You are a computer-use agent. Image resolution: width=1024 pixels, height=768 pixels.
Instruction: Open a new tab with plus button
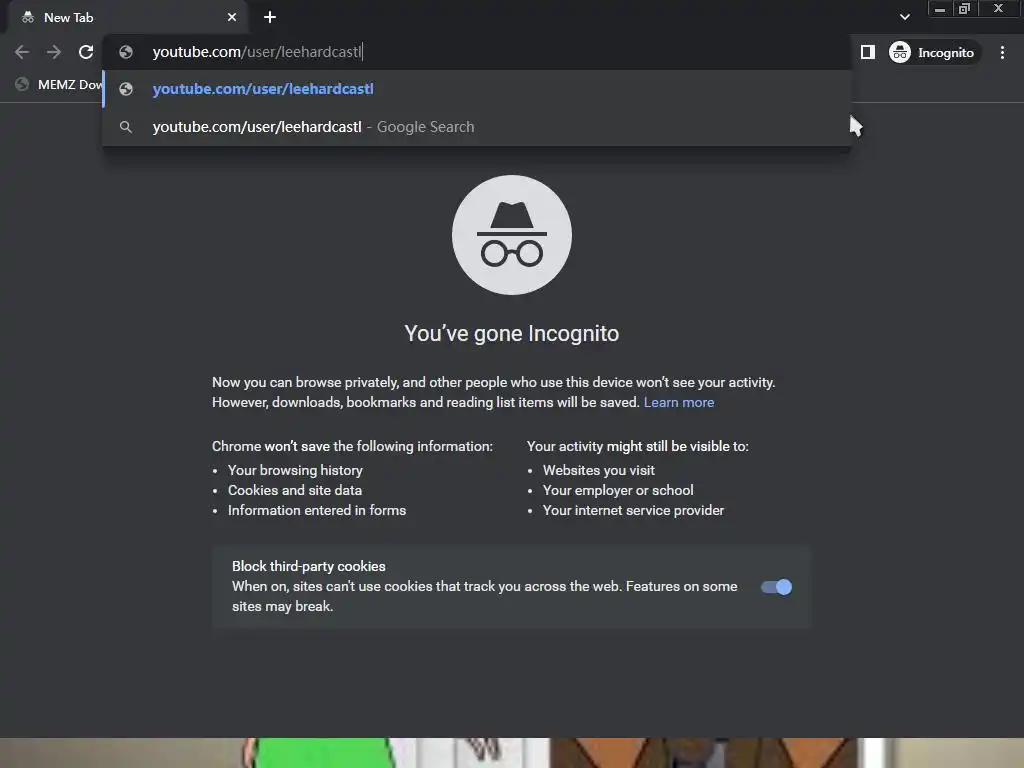point(270,17)
